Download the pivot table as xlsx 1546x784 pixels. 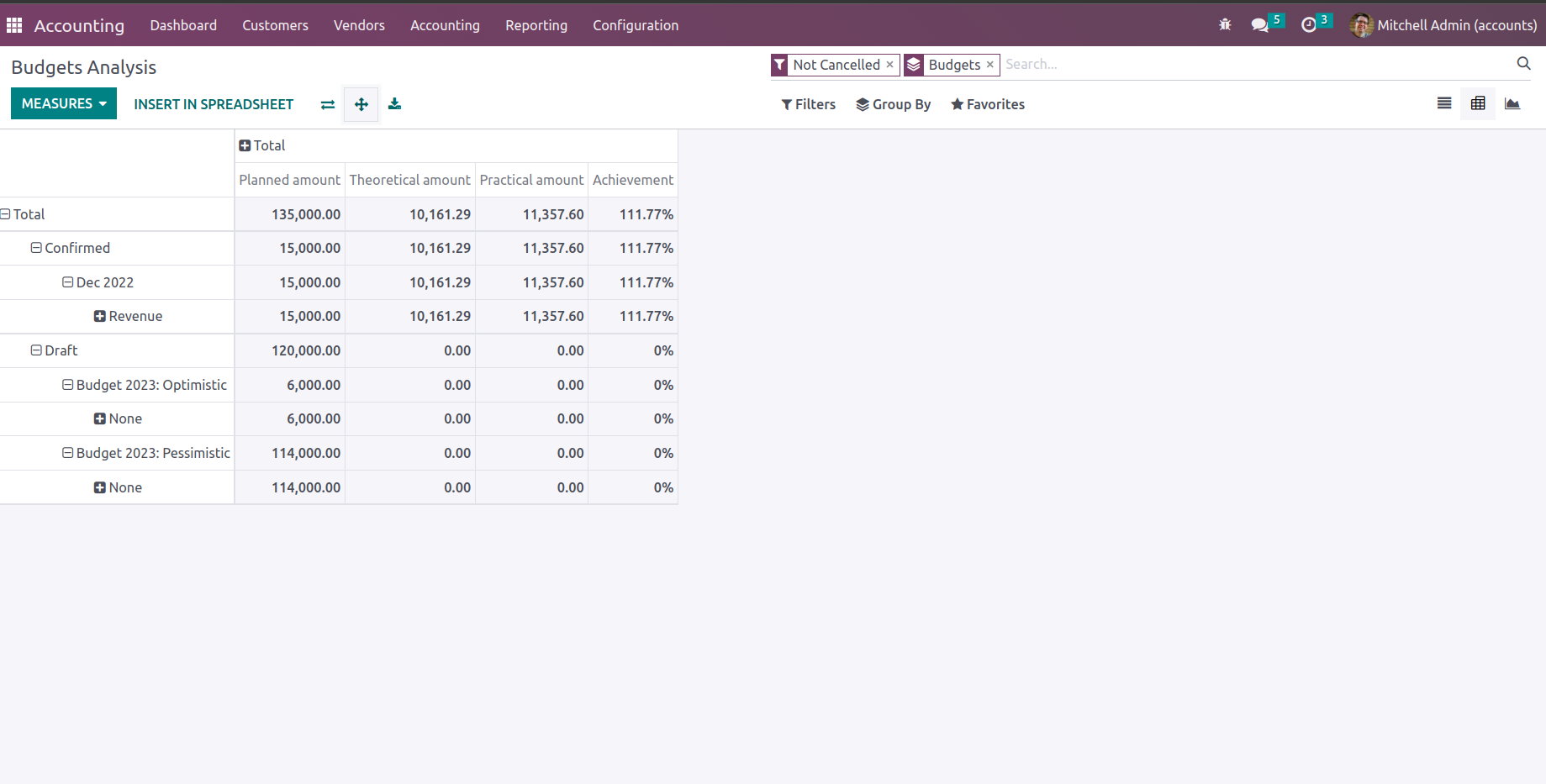(x=394, y=104)
